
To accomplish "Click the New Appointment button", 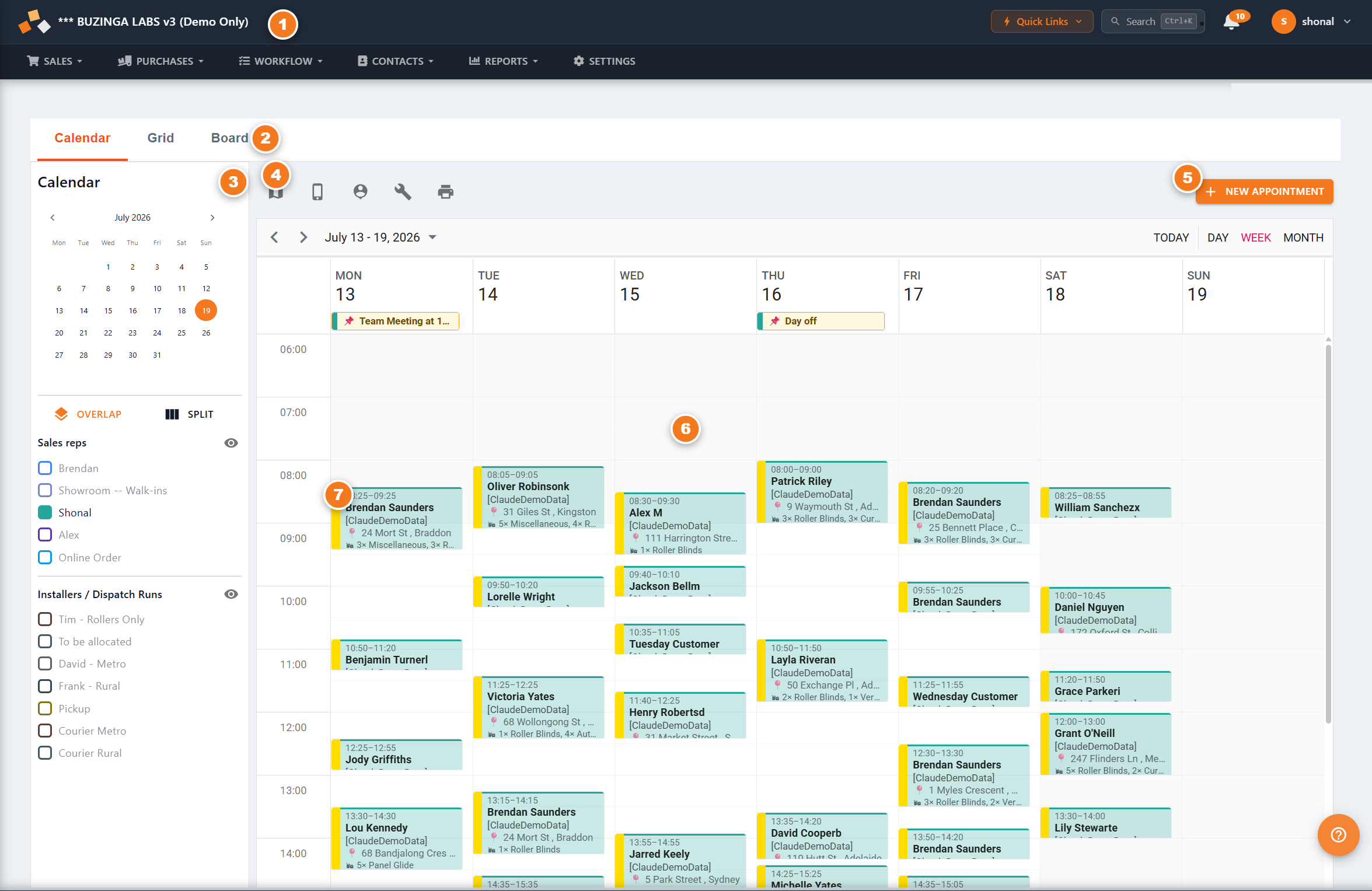I will 1264,191.
